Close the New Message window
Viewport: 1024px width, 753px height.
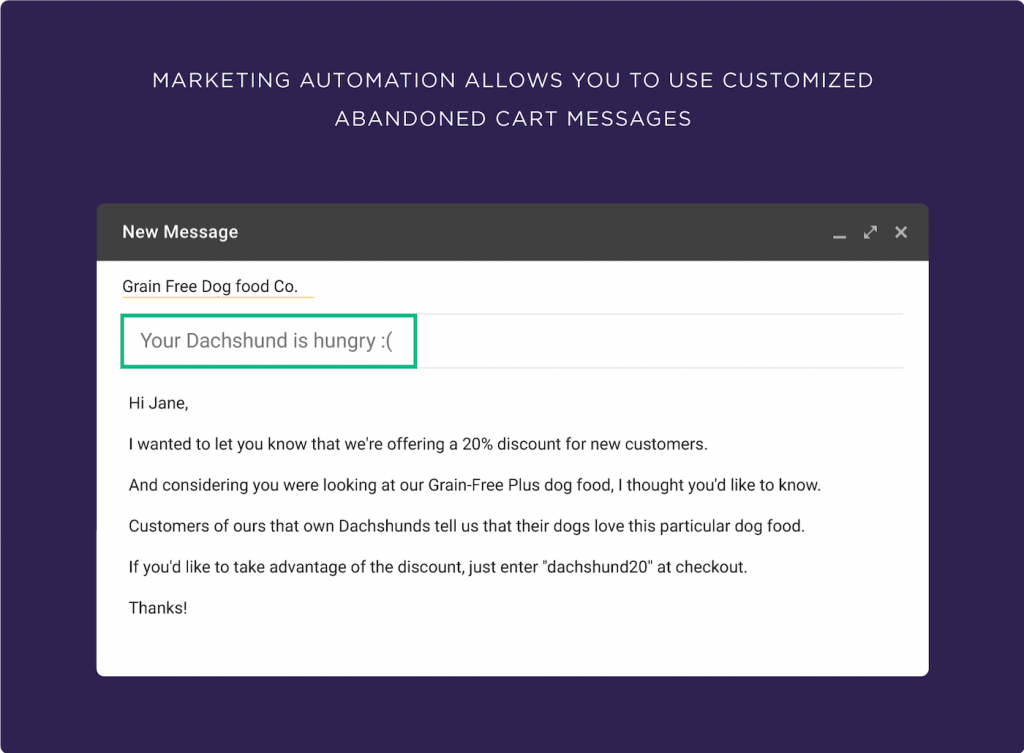pyautogui.click(x=901, y=232)
